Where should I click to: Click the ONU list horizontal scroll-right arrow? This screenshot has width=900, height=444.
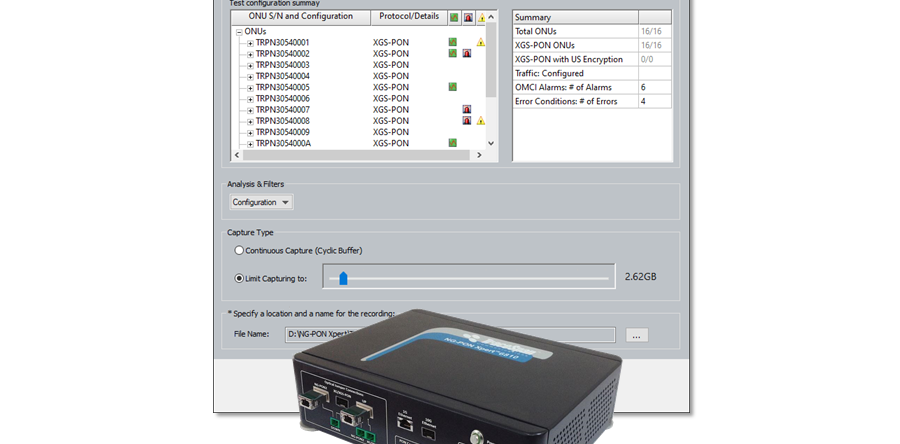click(479, 155)
